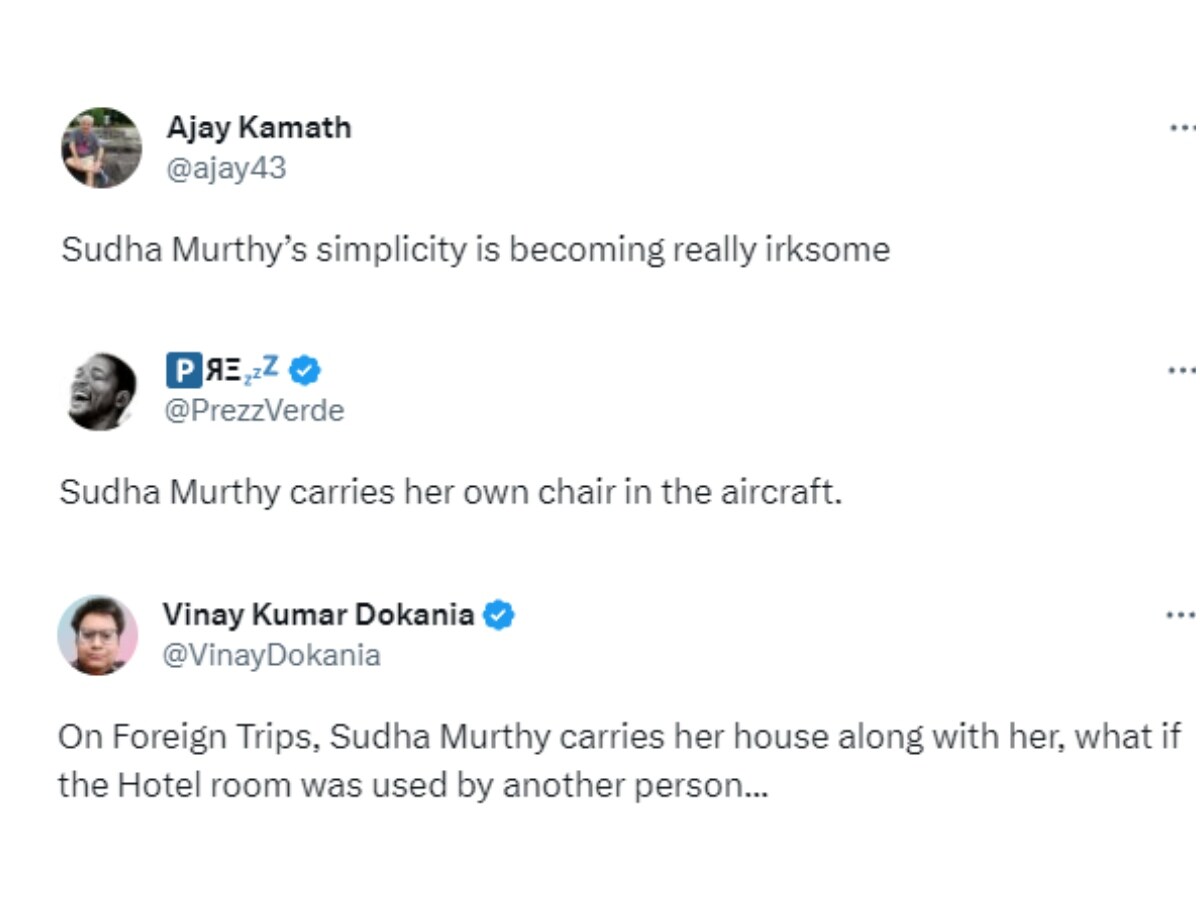Open more options on PrezzVerde's tweet
The image size is (1200, 900).
[1182, 371]
